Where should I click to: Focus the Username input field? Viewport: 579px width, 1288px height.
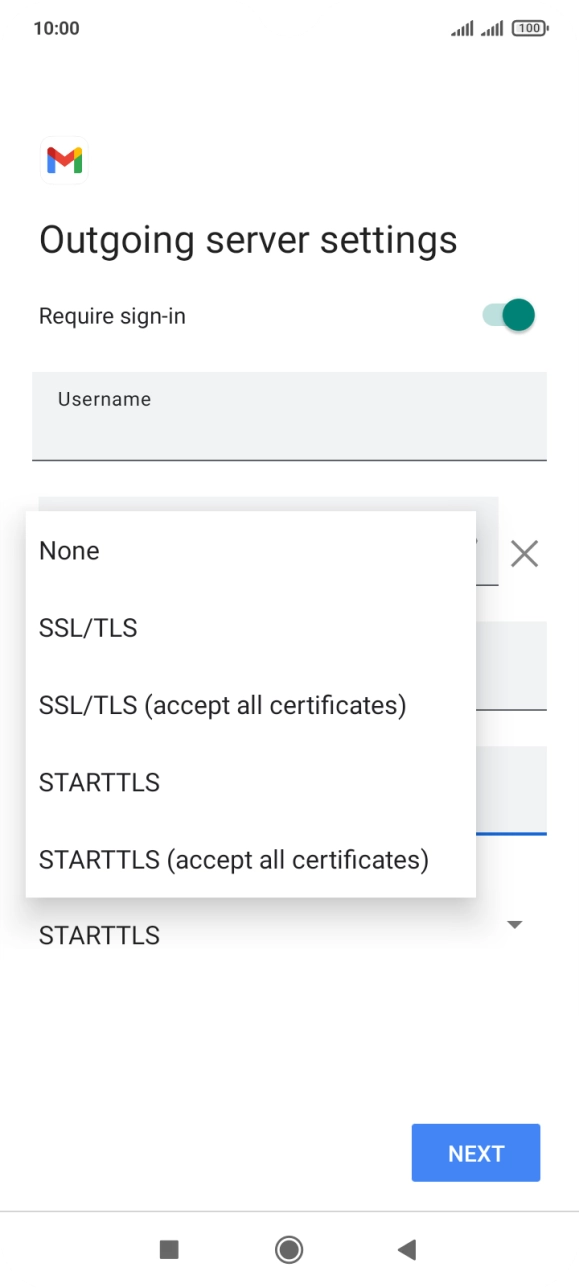click(x=289, y=416)
